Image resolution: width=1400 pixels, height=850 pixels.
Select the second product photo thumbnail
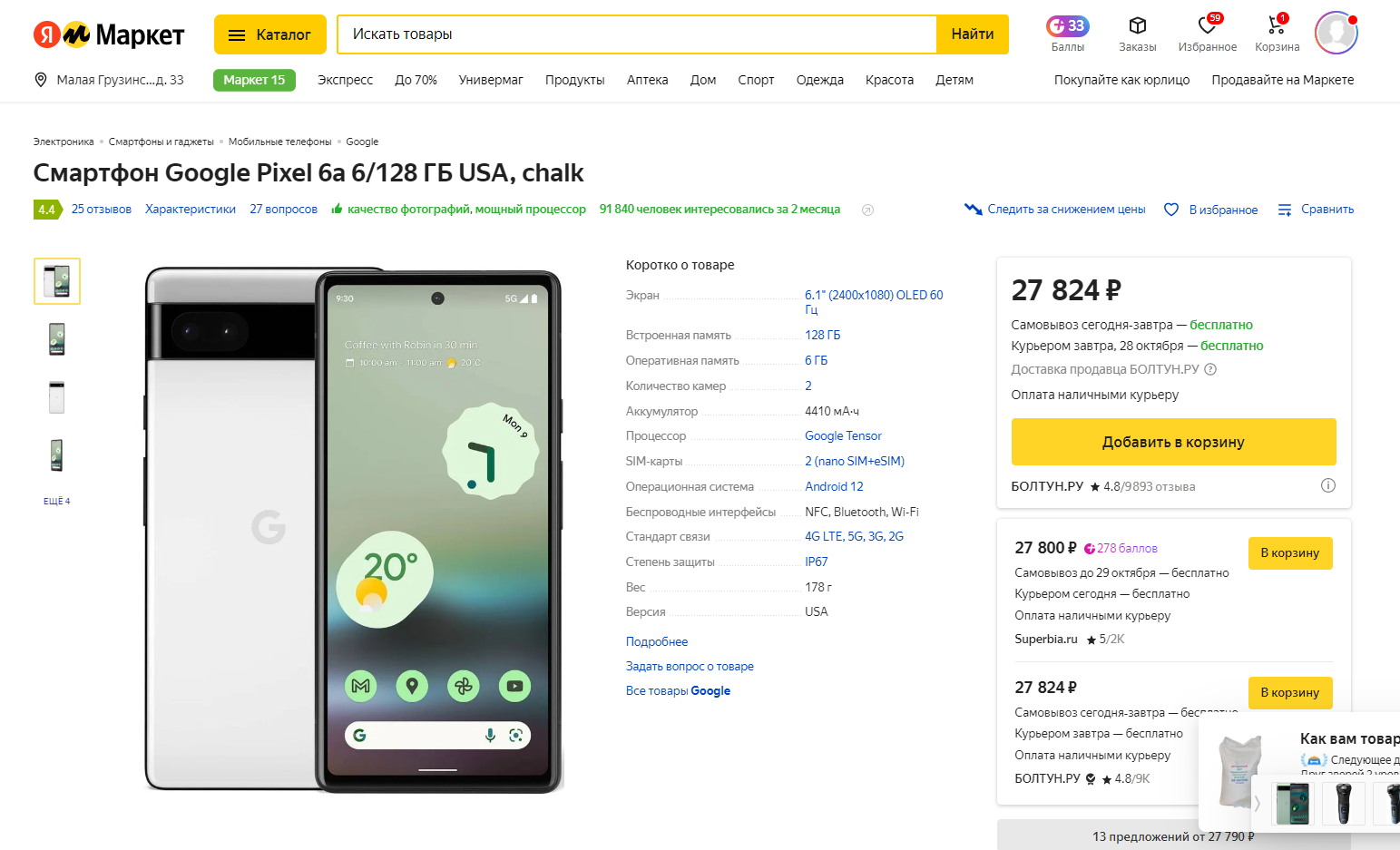coord(56,339)
